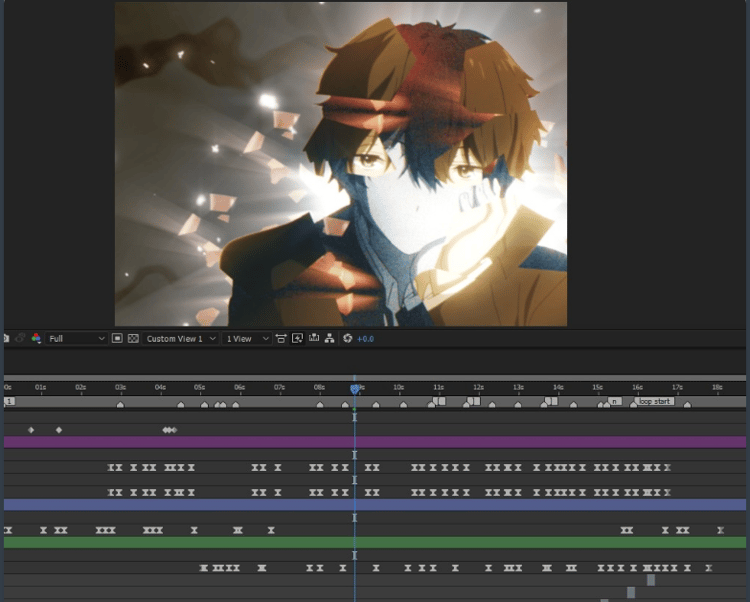Select the green layer bar
750x602 pixels.
click(375, 542)
